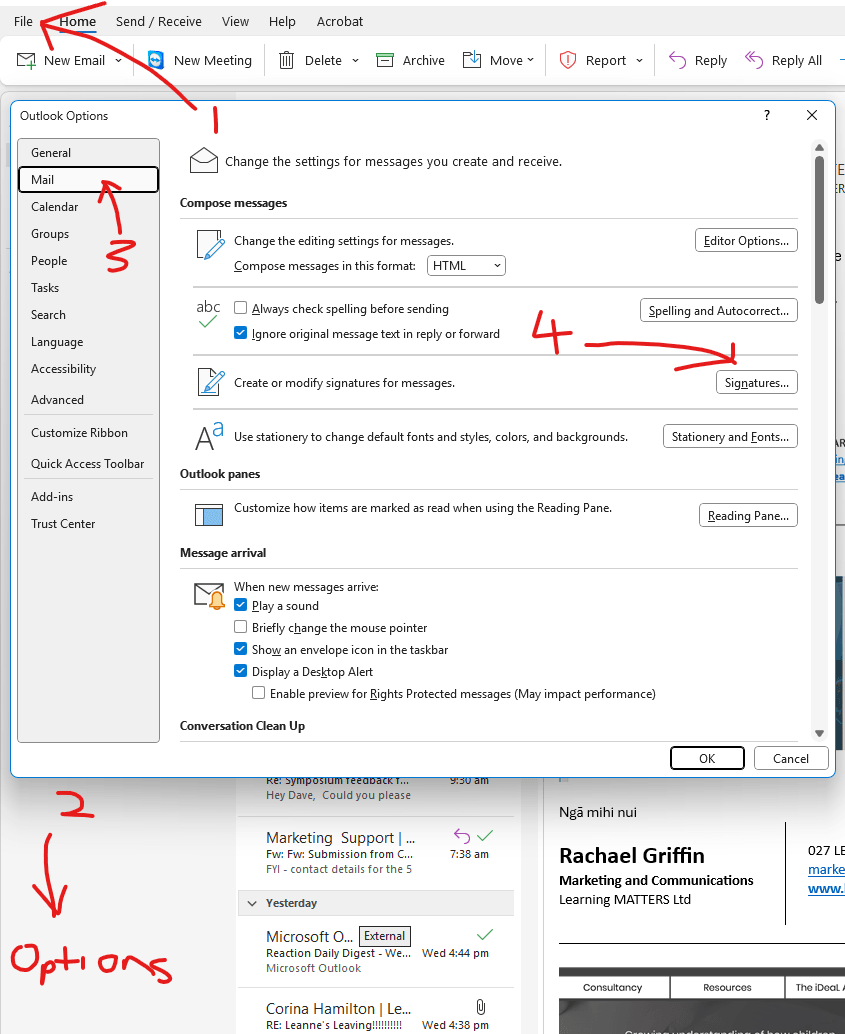Toggle Display a Desktop Alert checkbox
Screen dimensions: 845x1034
(x=241, y=671)
